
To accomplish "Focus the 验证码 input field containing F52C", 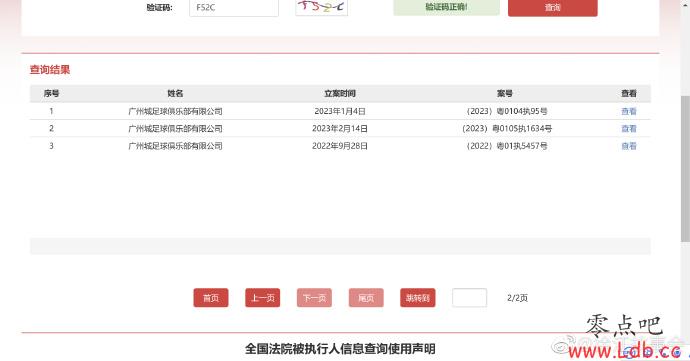I will coord(234,8).
